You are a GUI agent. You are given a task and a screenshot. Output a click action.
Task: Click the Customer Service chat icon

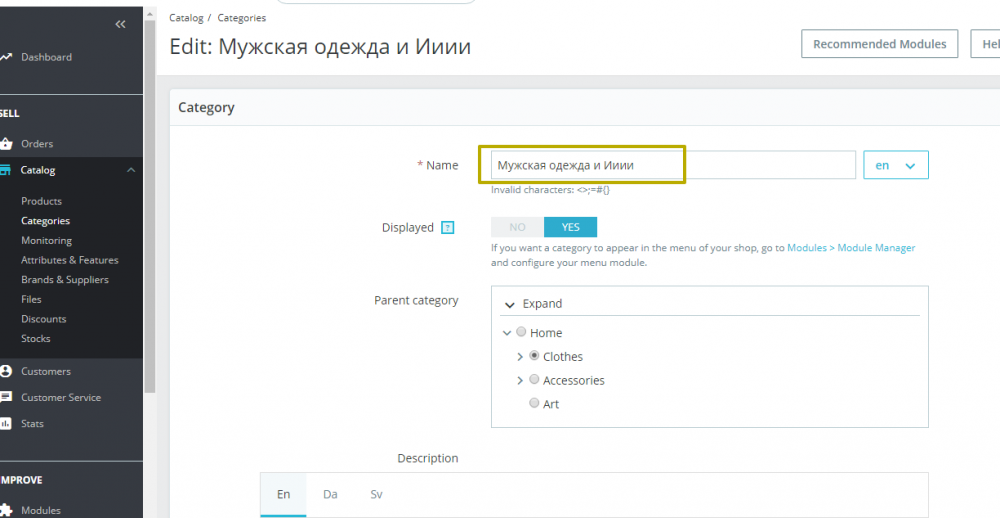click(x=6, y=397)
